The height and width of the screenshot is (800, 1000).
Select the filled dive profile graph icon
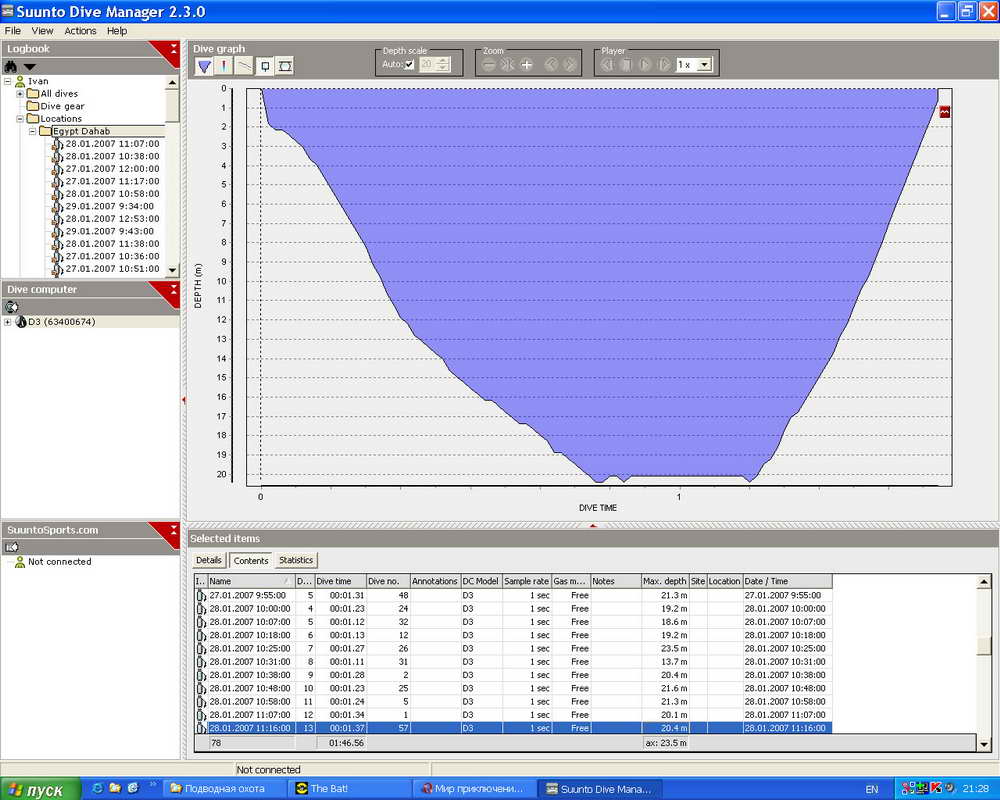pos(204,66)
